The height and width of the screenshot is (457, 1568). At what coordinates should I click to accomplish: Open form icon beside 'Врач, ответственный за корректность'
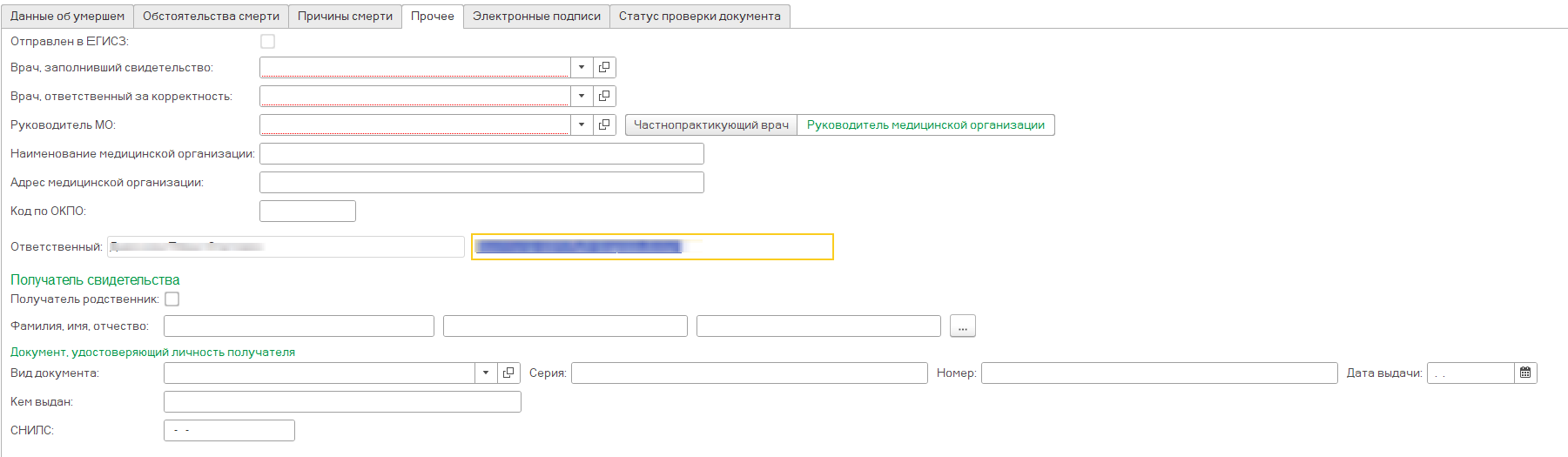point(604,97)
